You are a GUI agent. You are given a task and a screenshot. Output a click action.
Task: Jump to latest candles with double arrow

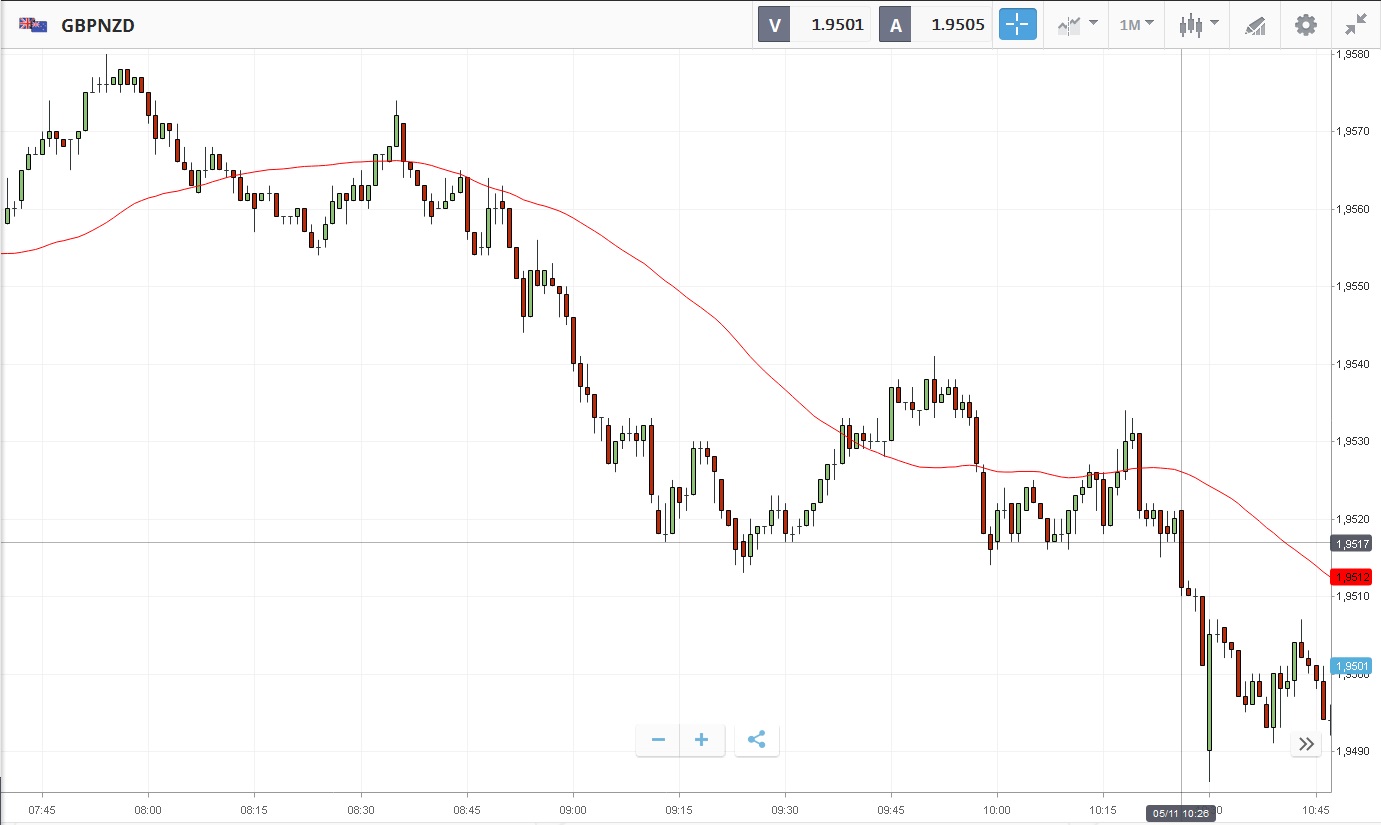pos(1306,744)
